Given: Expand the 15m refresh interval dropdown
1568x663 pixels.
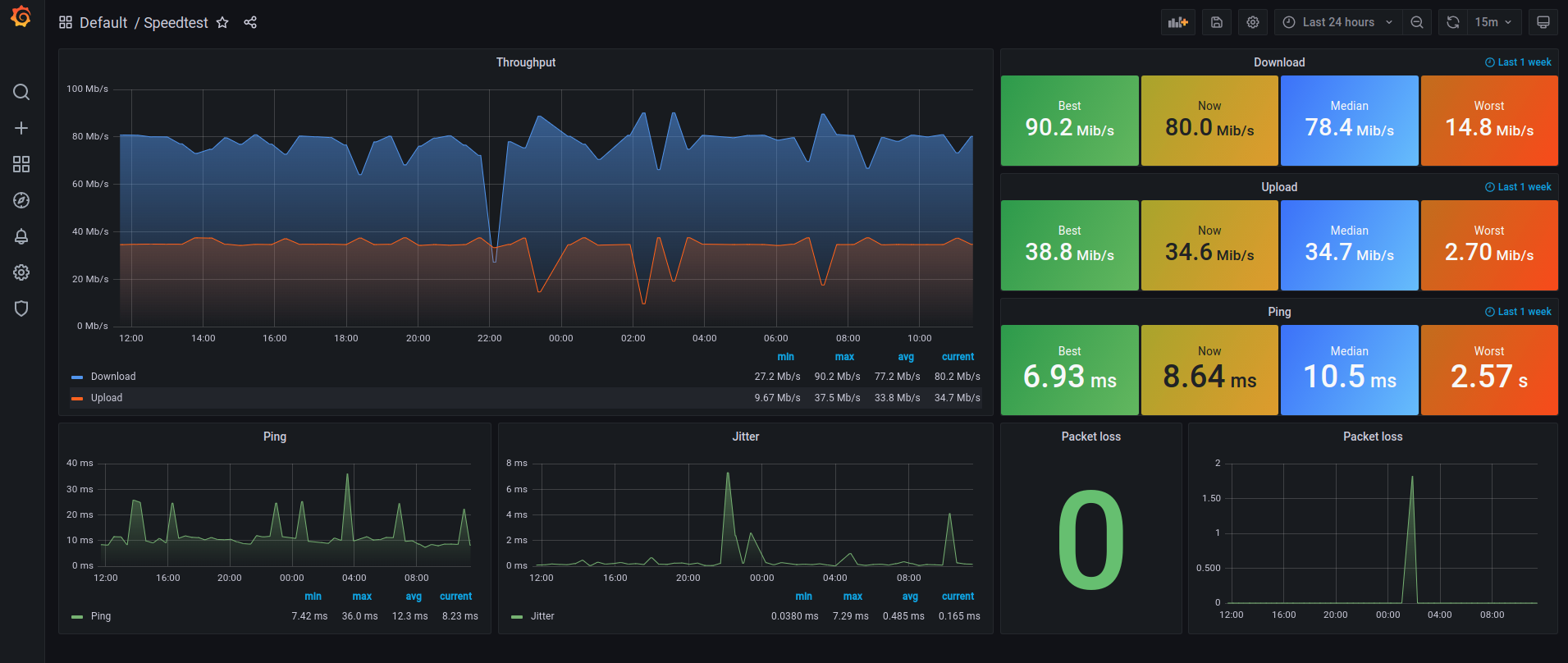Looking at the screenshot, I should [x=1493, y=22].
